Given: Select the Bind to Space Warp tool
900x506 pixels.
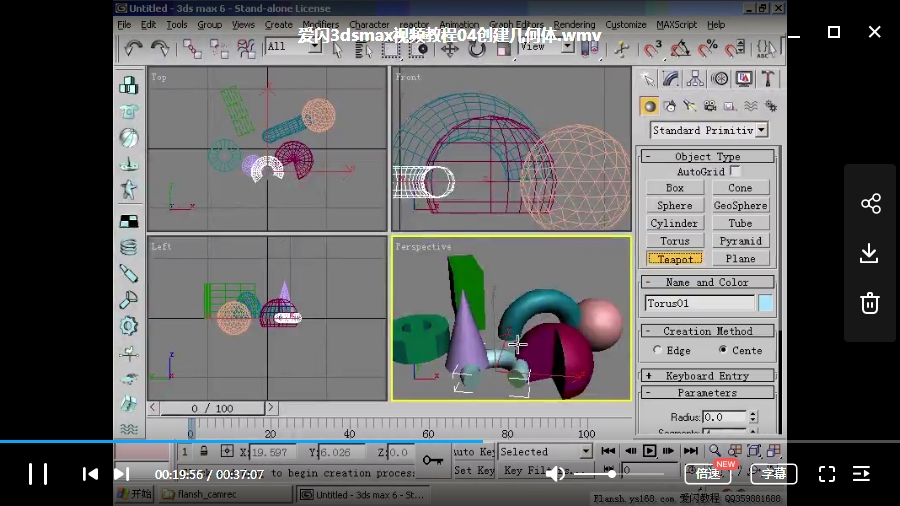Looking at the screenshot, I should (246, 49).
